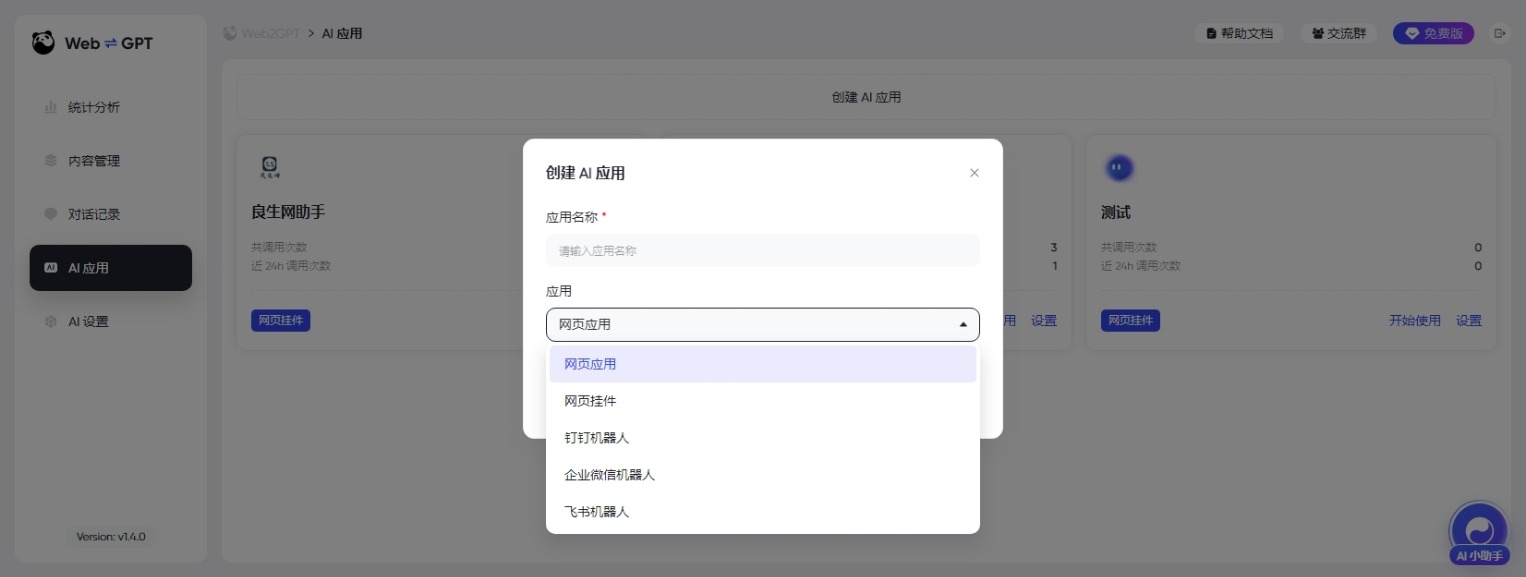Collapse the 应用 type dropdown

tap(762, 324)
